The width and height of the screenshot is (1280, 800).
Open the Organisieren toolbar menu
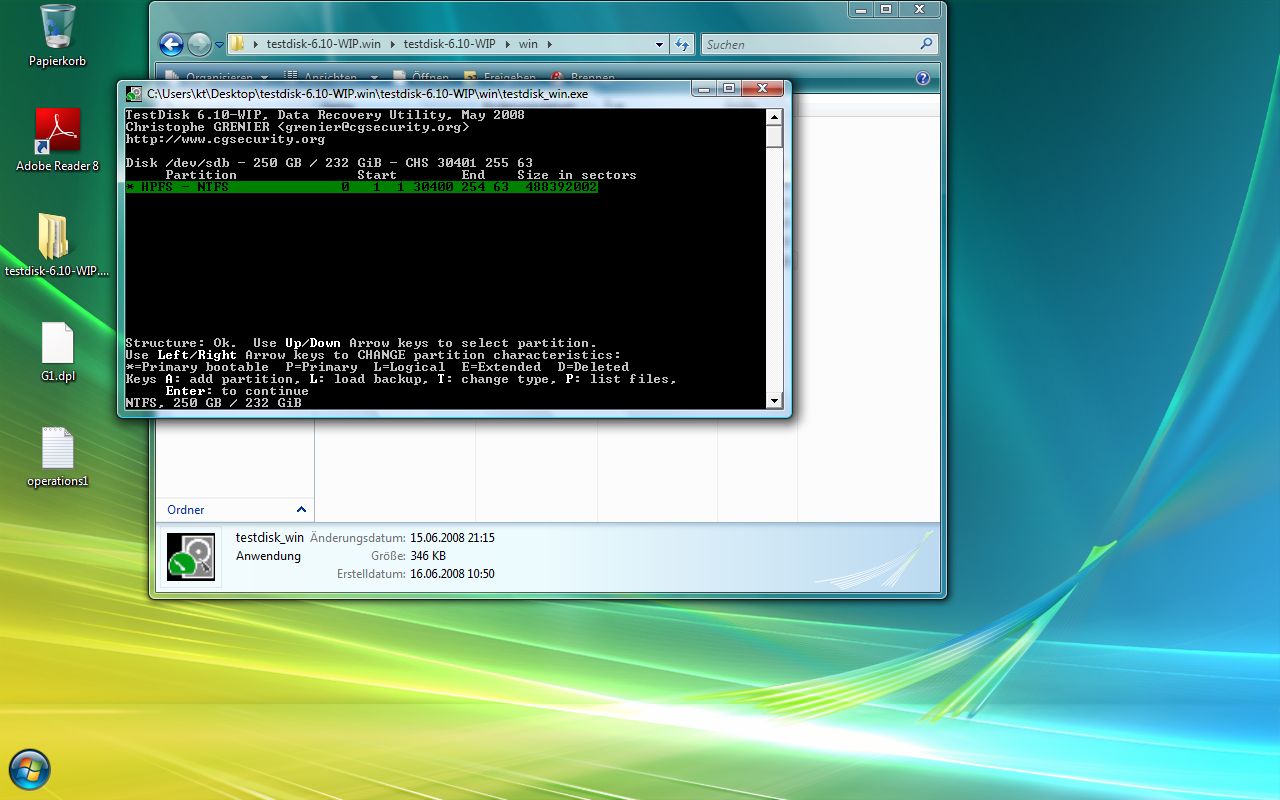click(x=217, y=78)
